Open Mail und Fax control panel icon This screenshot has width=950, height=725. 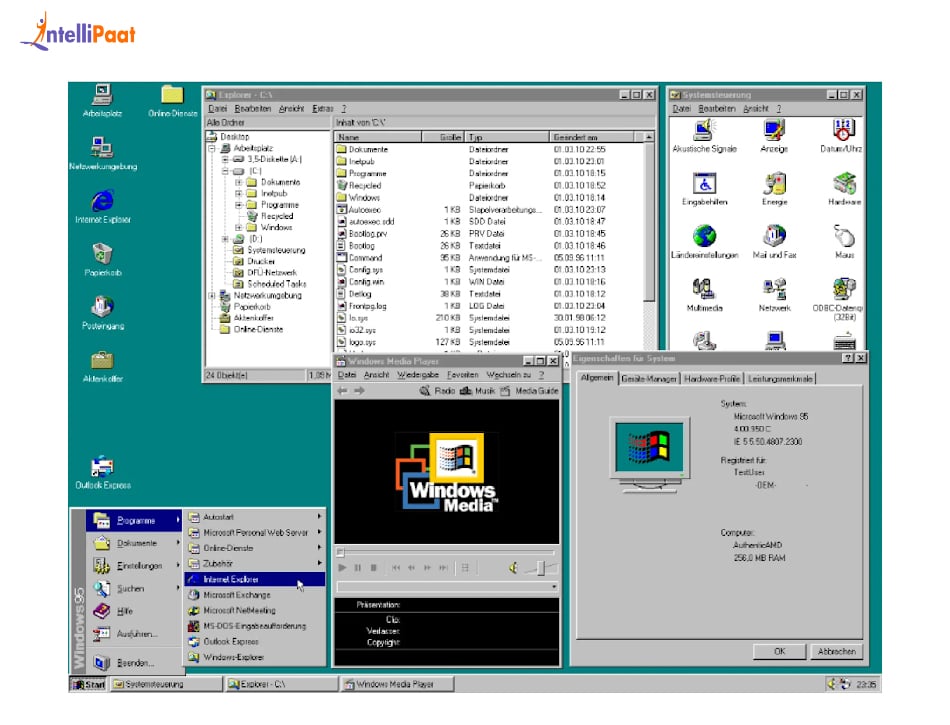pyautogui.click(x=774, y=242)
